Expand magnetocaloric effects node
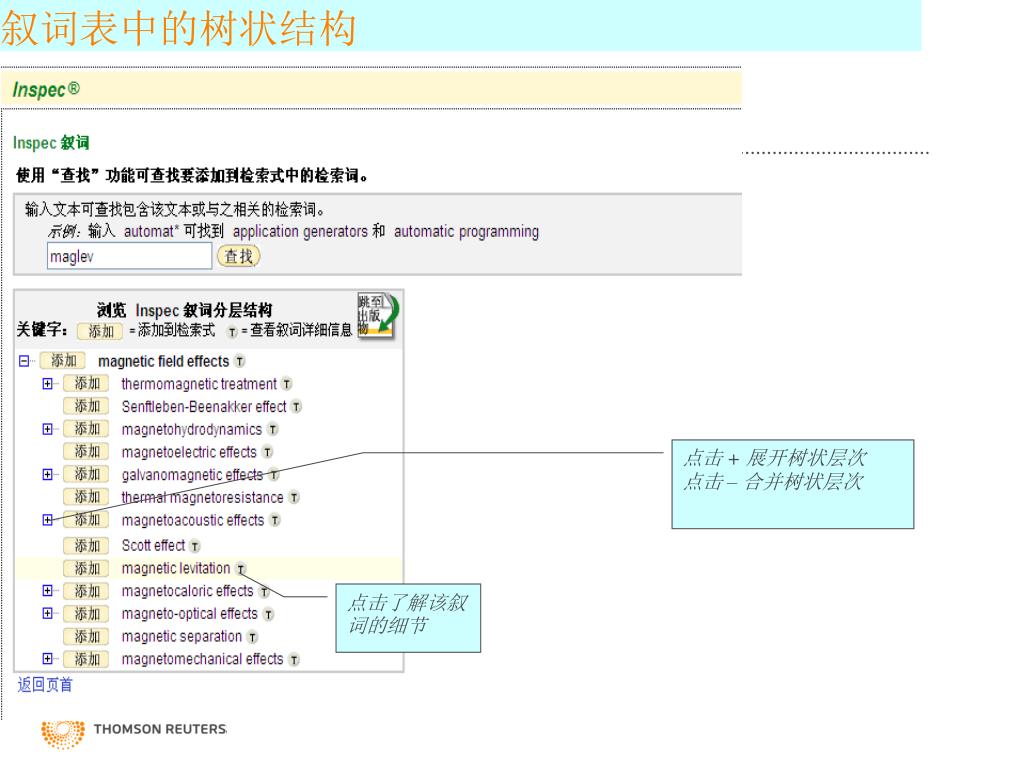Viewport: 1024px width, 768px height. 47,590
